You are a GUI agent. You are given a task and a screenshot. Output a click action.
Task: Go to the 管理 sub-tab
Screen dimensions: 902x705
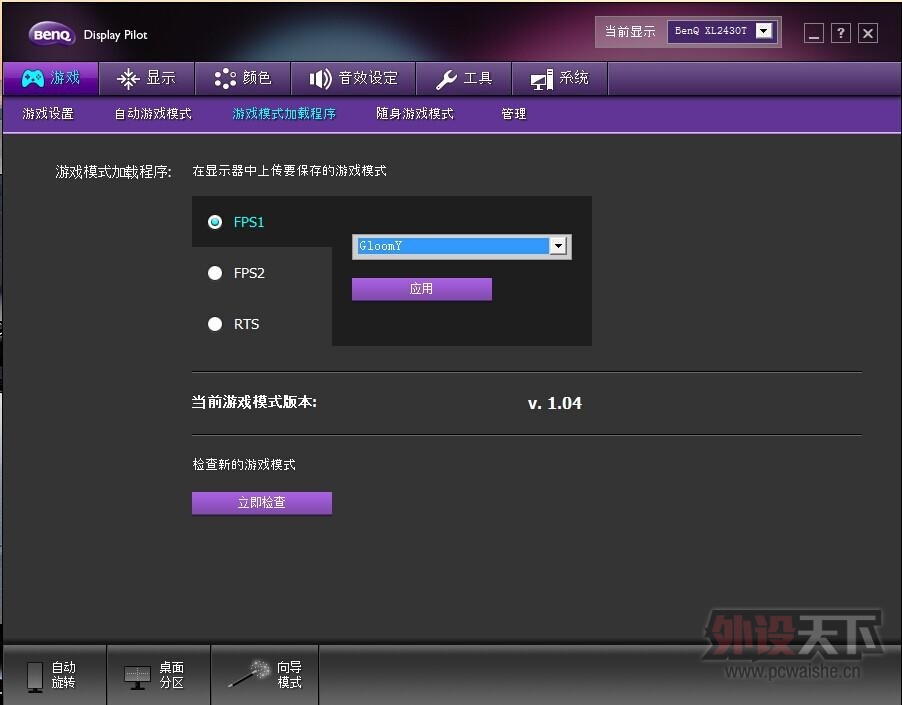click(x=514, y=114)
